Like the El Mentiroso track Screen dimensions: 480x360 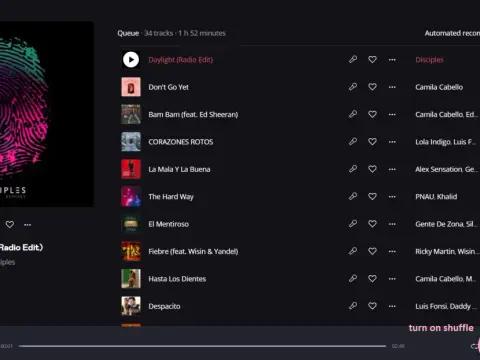pyautogui.click(x=372, y=224)
